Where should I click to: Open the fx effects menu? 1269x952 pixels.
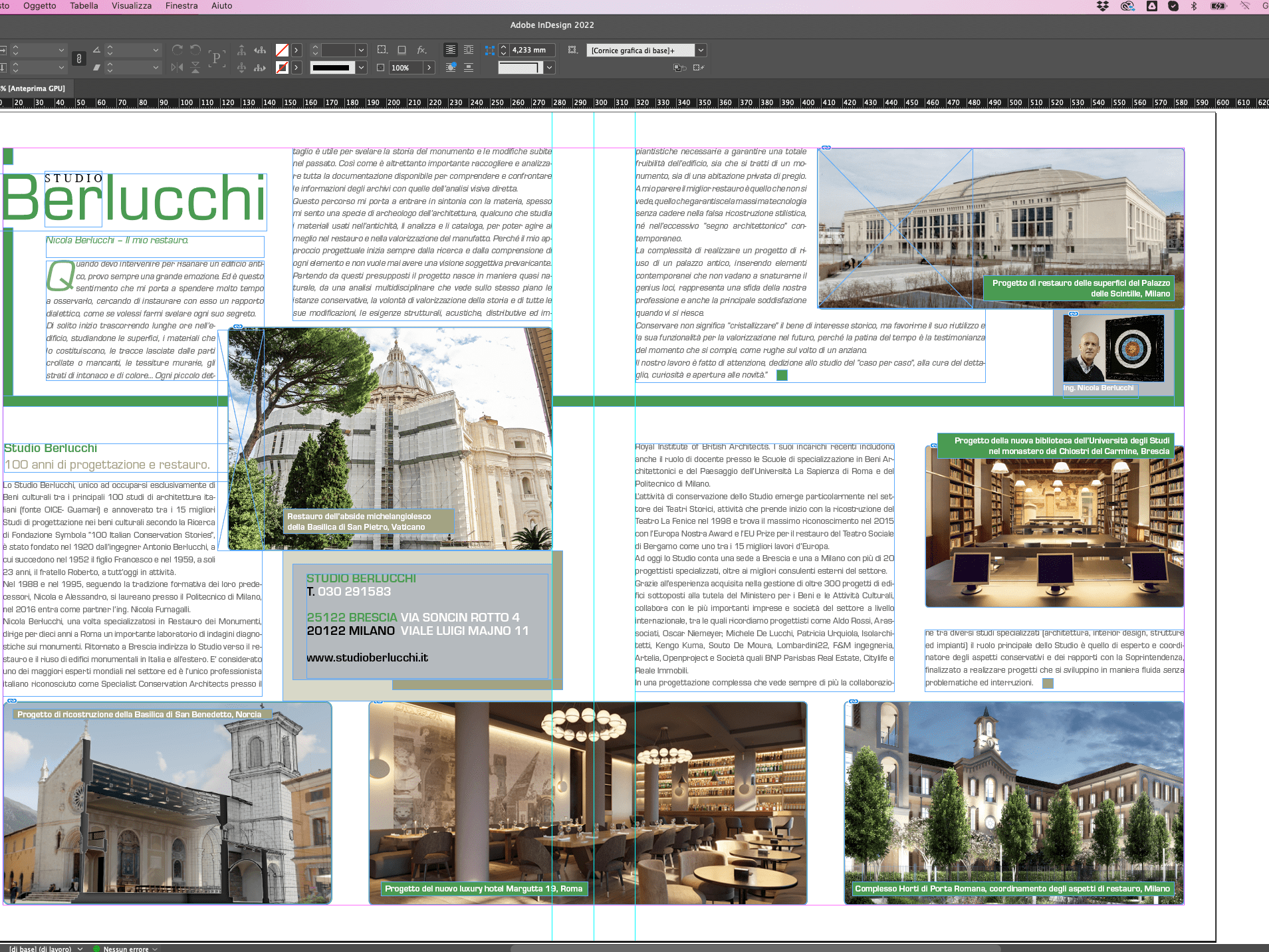[x=422, y=50]
